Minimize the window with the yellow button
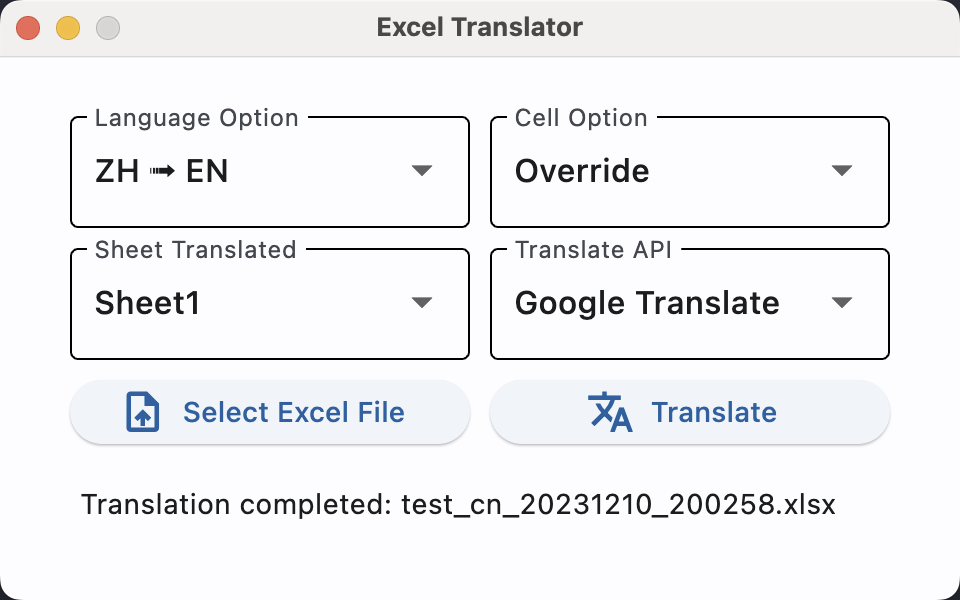Screen dimensions: 960x600 68,28
